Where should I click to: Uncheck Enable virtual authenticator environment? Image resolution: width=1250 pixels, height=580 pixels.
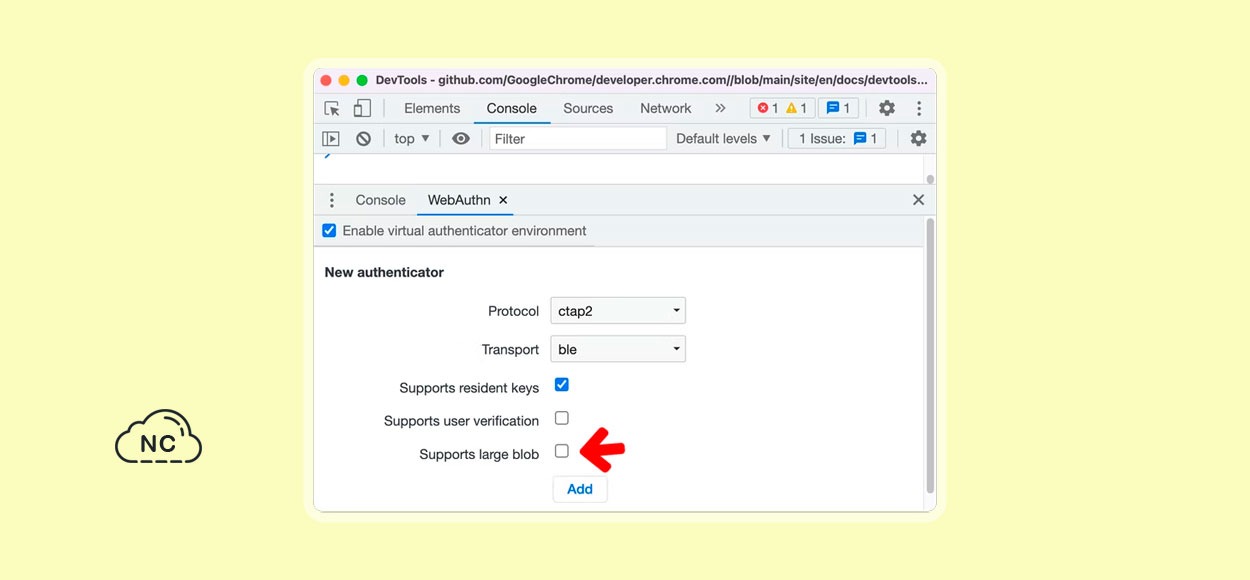pyautogui.click(x=329, y=230)
